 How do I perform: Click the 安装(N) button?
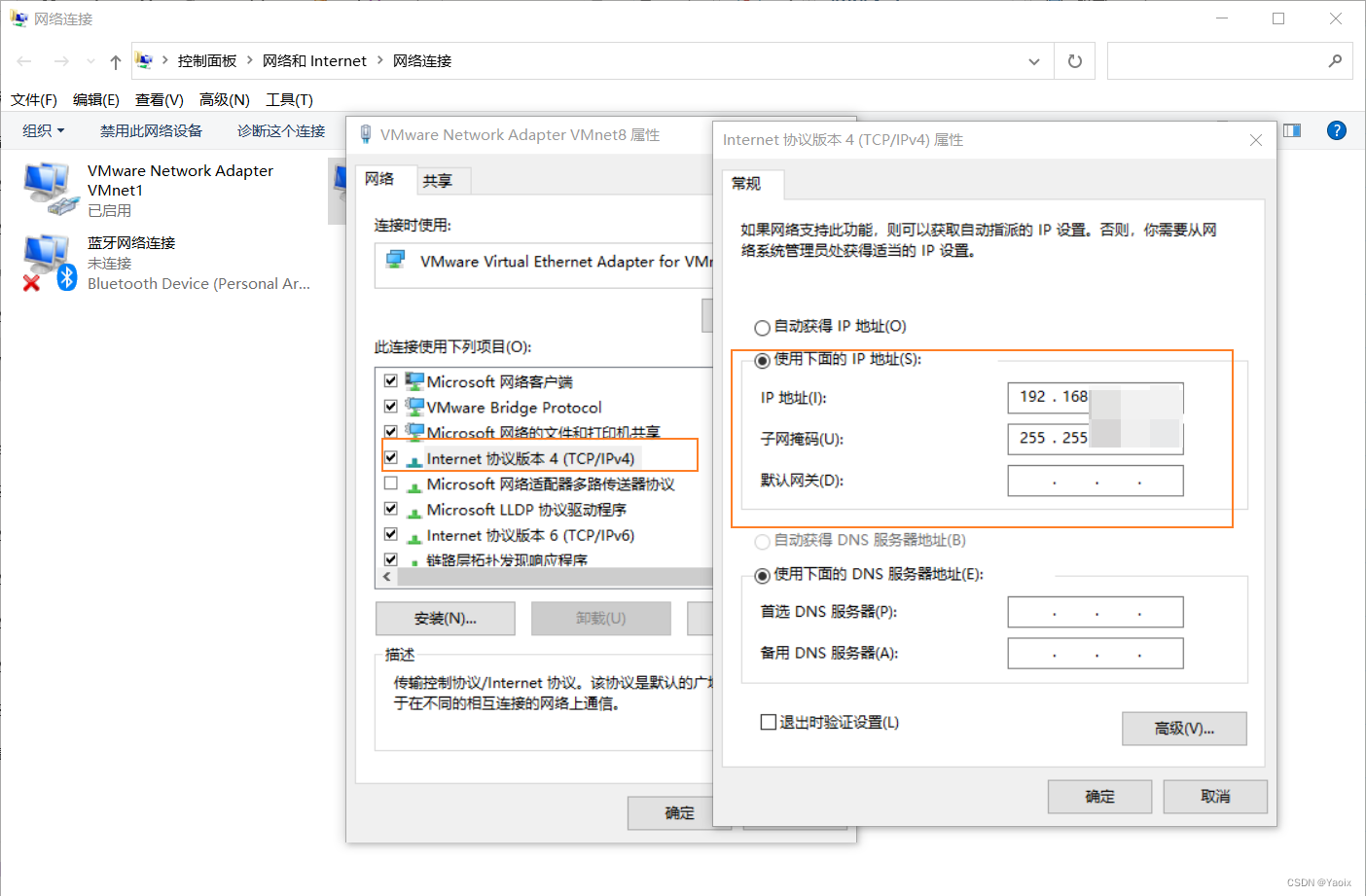pyautogui.click(x=445, y=619)
